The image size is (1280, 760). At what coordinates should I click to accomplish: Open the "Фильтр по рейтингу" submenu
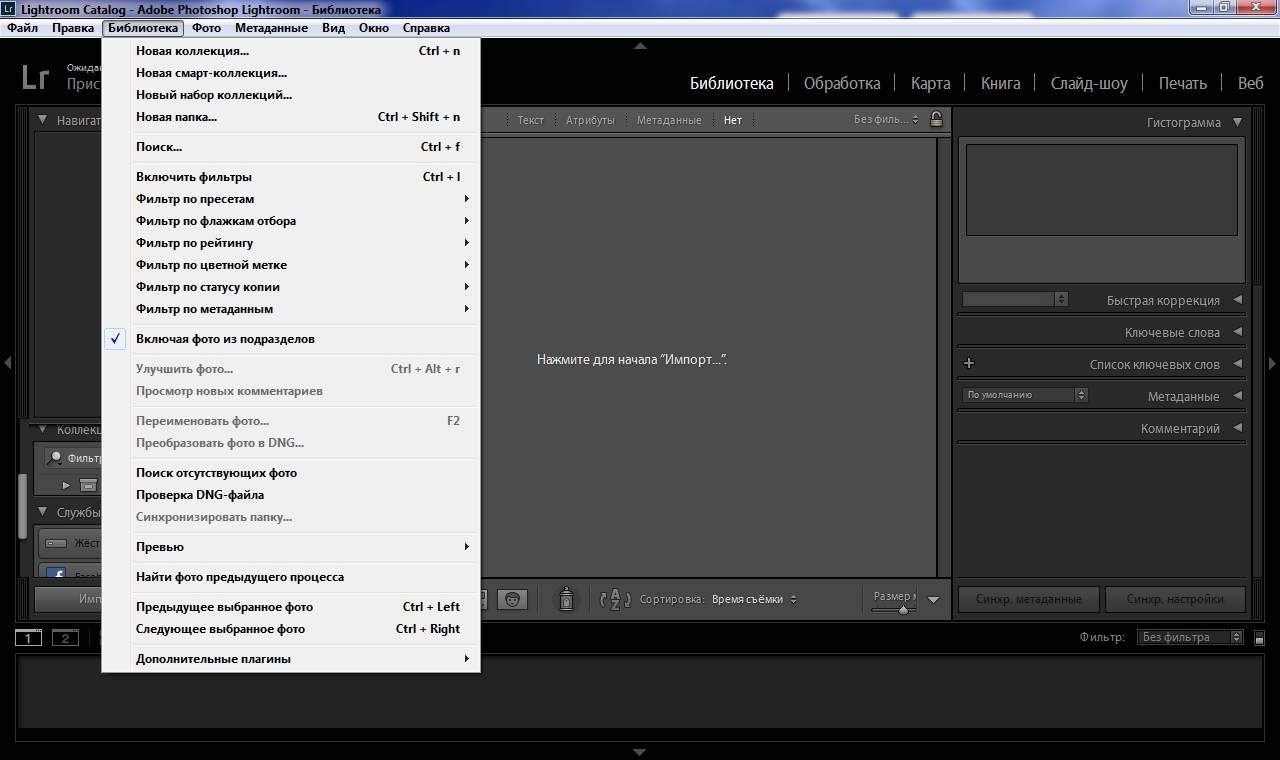(x=291, y=243)
